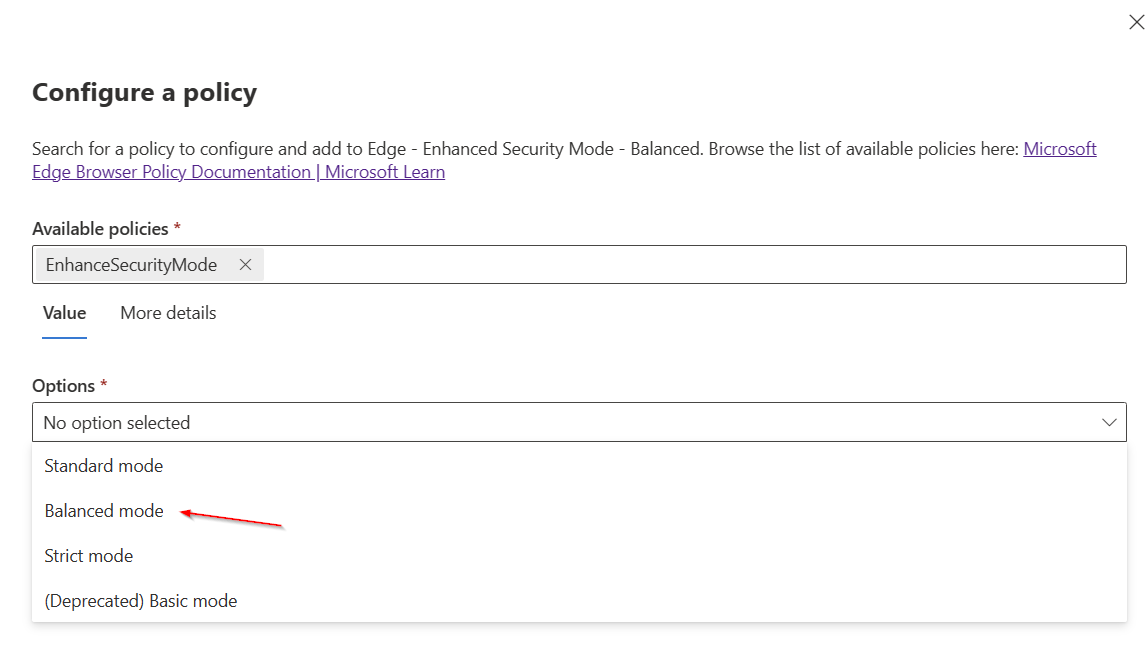Open the Edge Browser Policy Documentation link

point(238,172)
